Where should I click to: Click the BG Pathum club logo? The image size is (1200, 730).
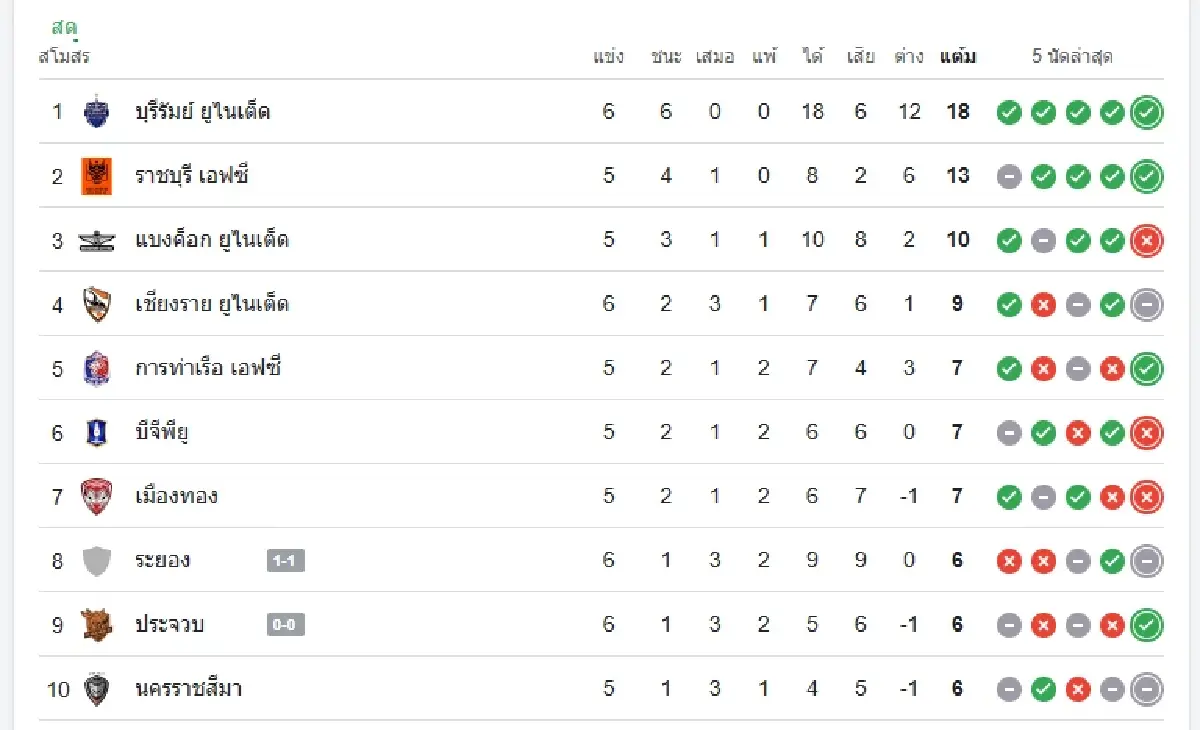click(96, 432)
